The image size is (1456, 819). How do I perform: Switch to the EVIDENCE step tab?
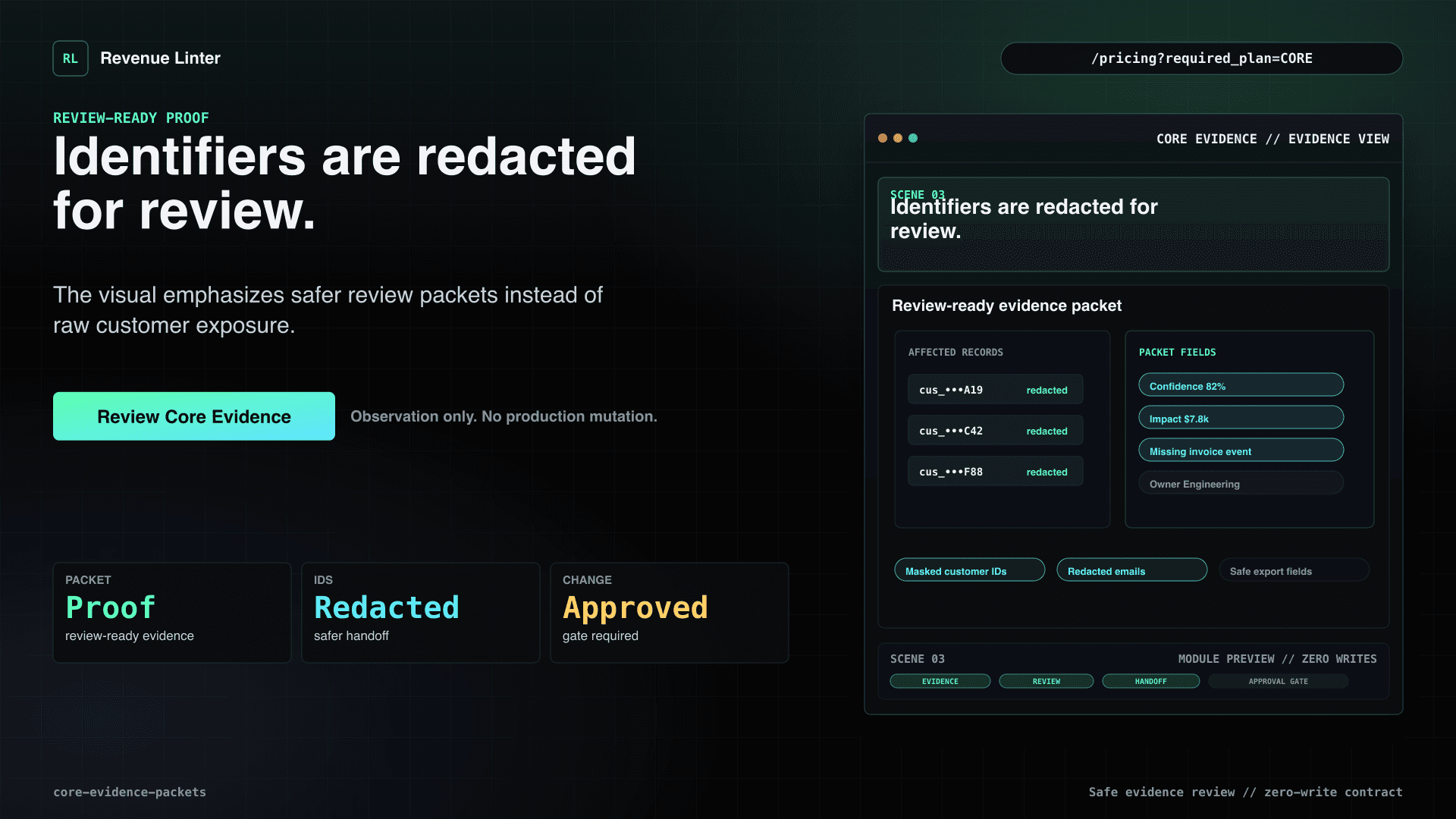pos(940,681)
